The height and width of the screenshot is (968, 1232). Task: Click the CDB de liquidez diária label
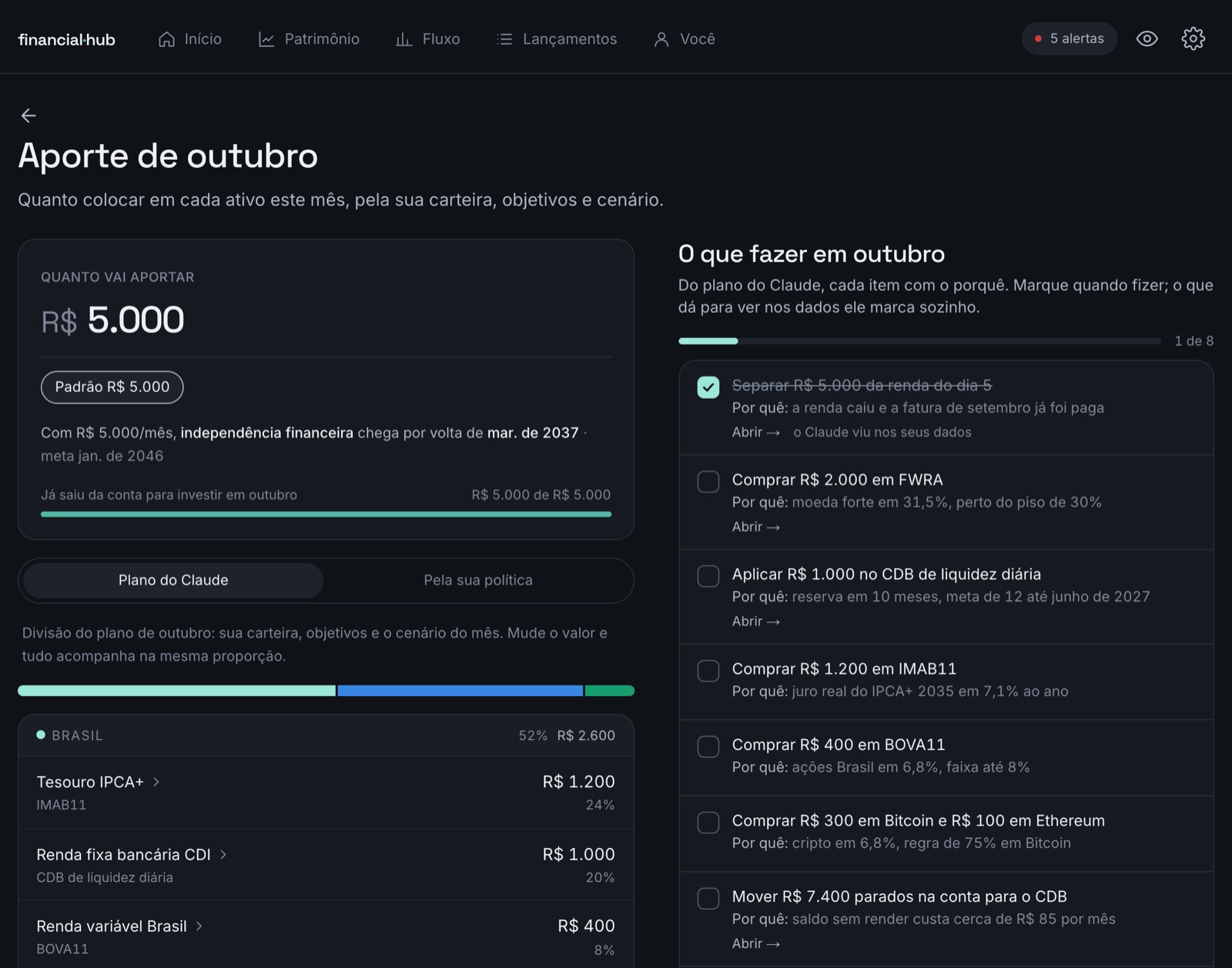click(105, 877)
